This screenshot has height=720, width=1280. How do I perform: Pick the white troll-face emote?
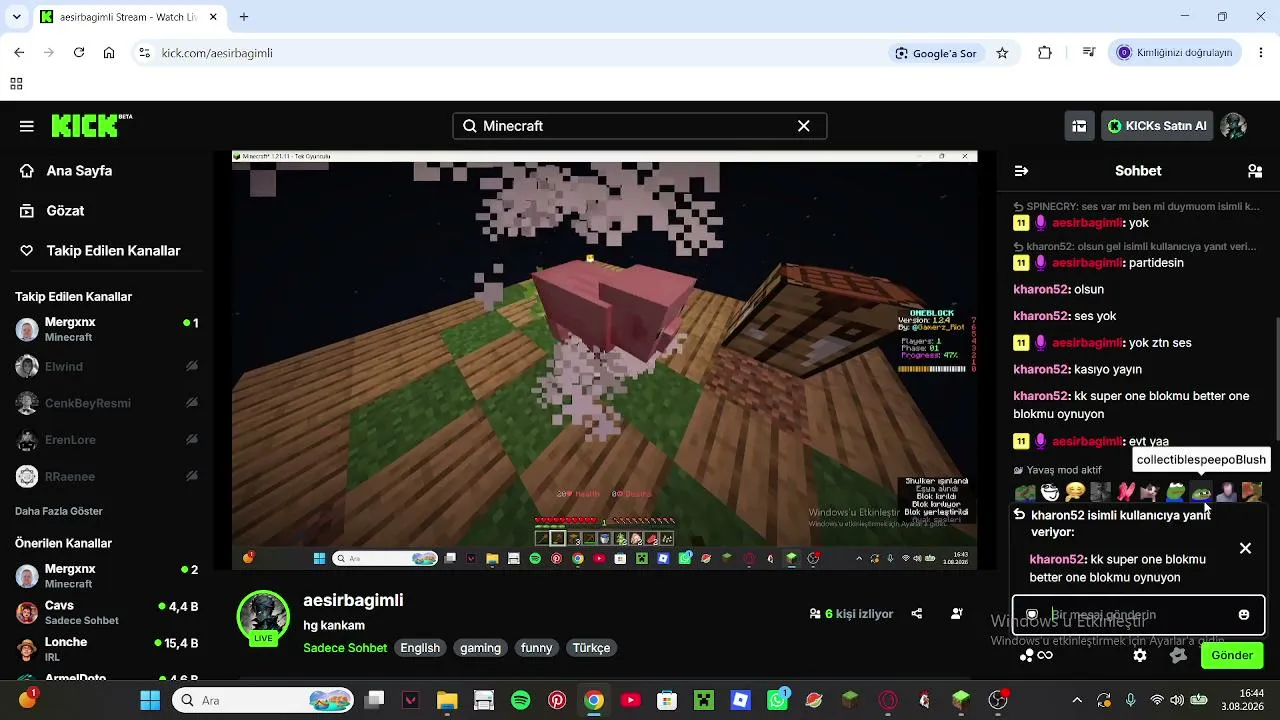[x=1050, y=492]
